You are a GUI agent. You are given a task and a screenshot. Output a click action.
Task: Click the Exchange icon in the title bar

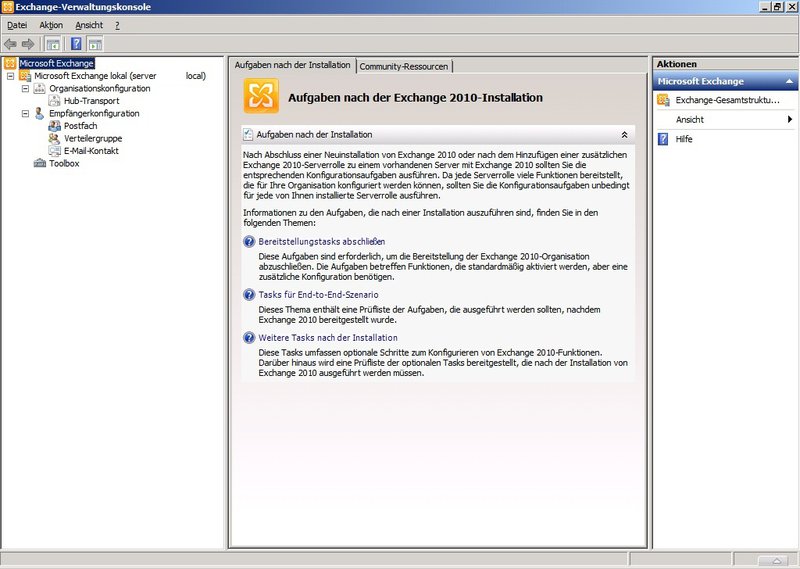[x=7, y=7]
